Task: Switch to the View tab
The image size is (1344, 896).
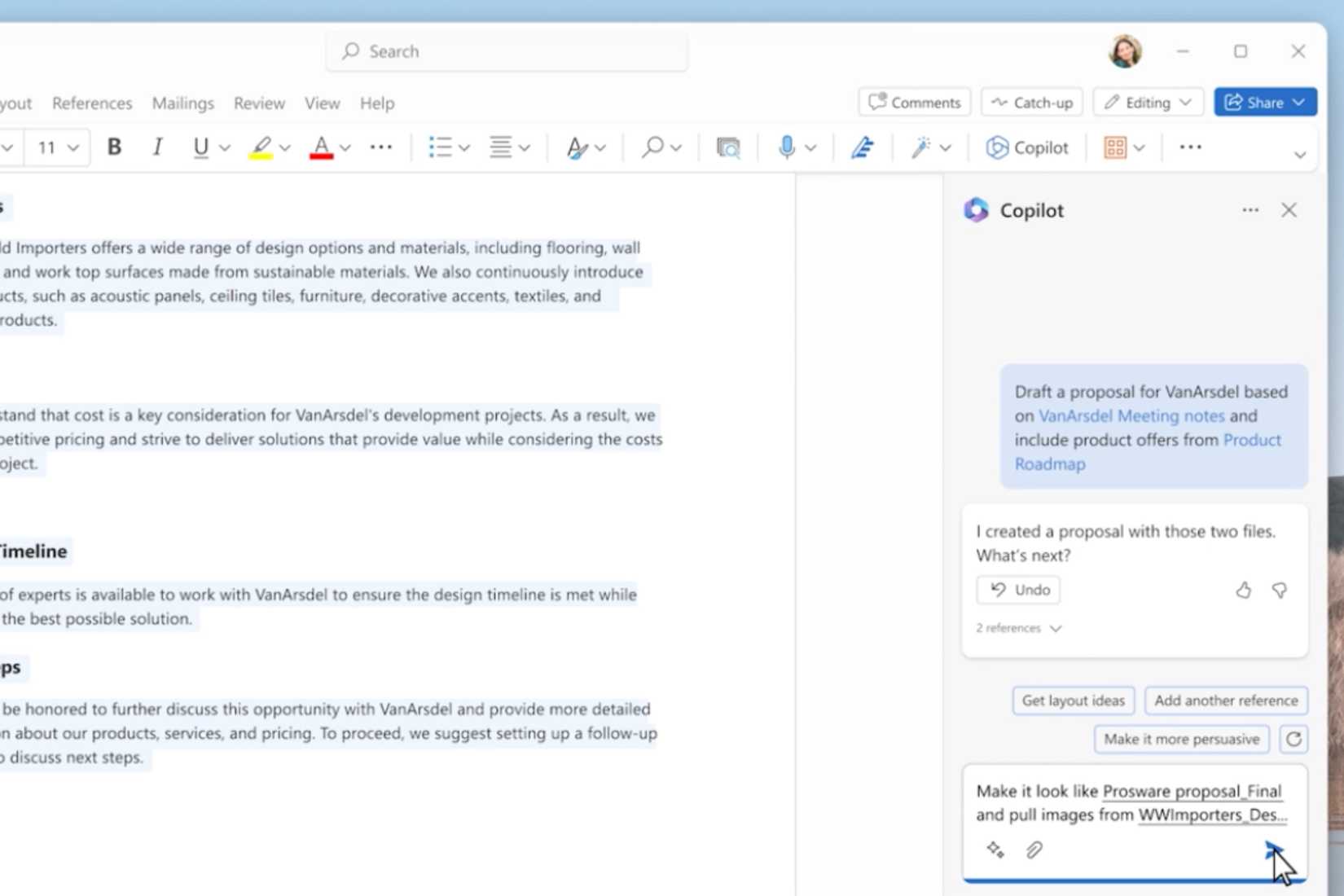Action: [x=322, y=103]
